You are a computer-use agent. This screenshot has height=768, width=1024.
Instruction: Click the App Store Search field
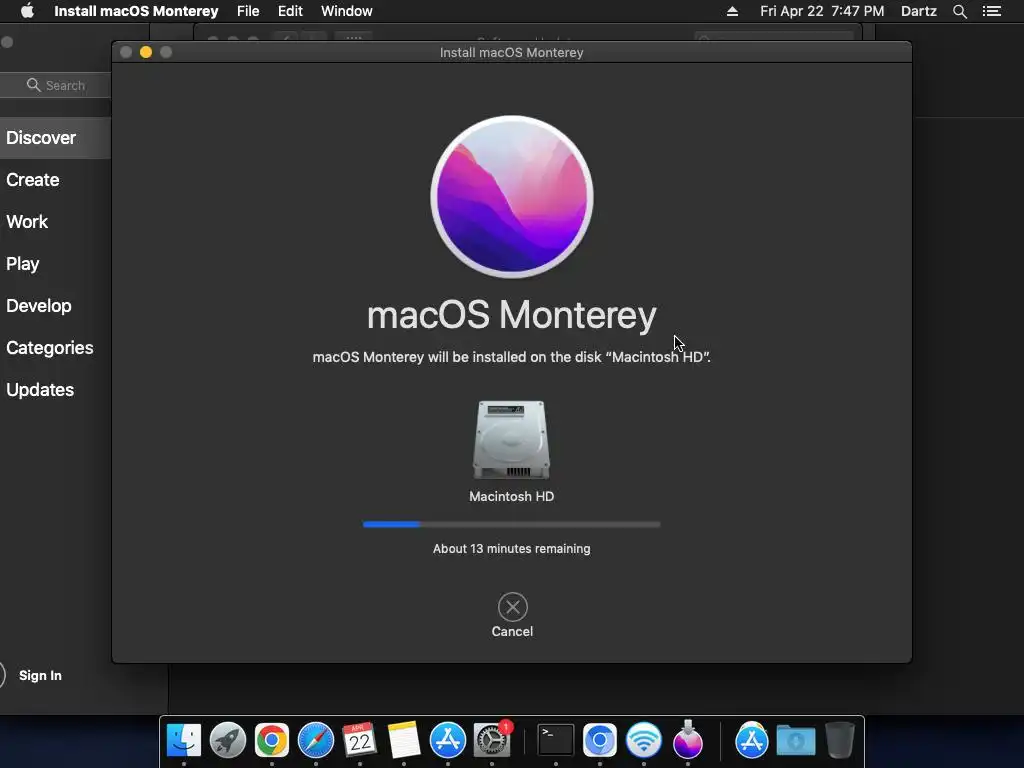(56, 85)
